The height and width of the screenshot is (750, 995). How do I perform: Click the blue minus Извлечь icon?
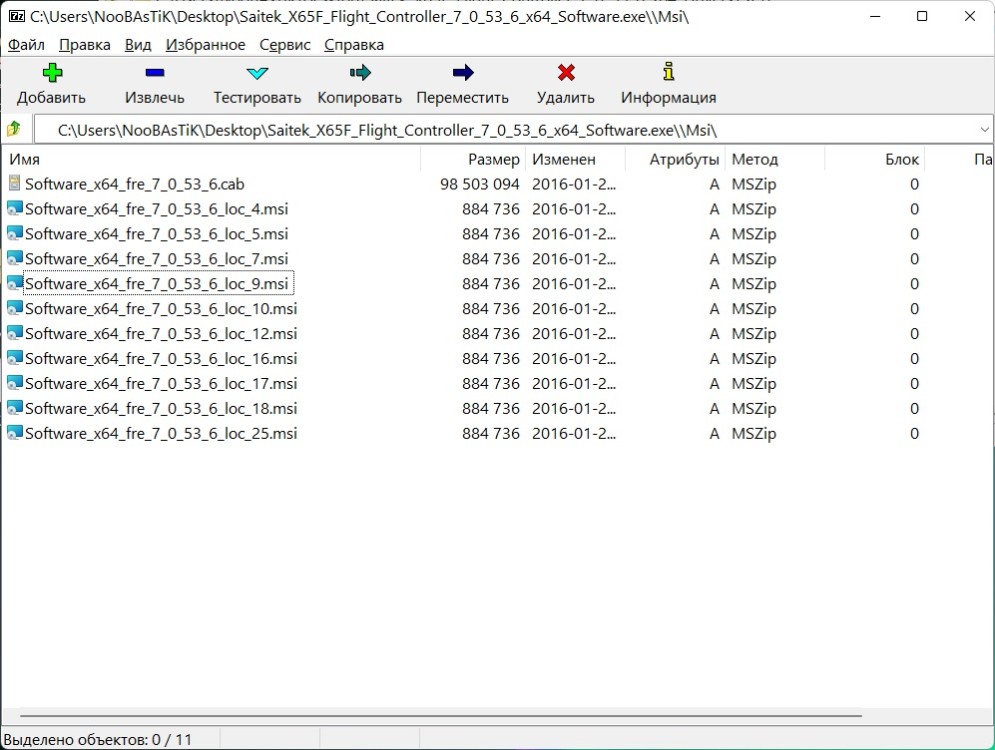[155, 73]
